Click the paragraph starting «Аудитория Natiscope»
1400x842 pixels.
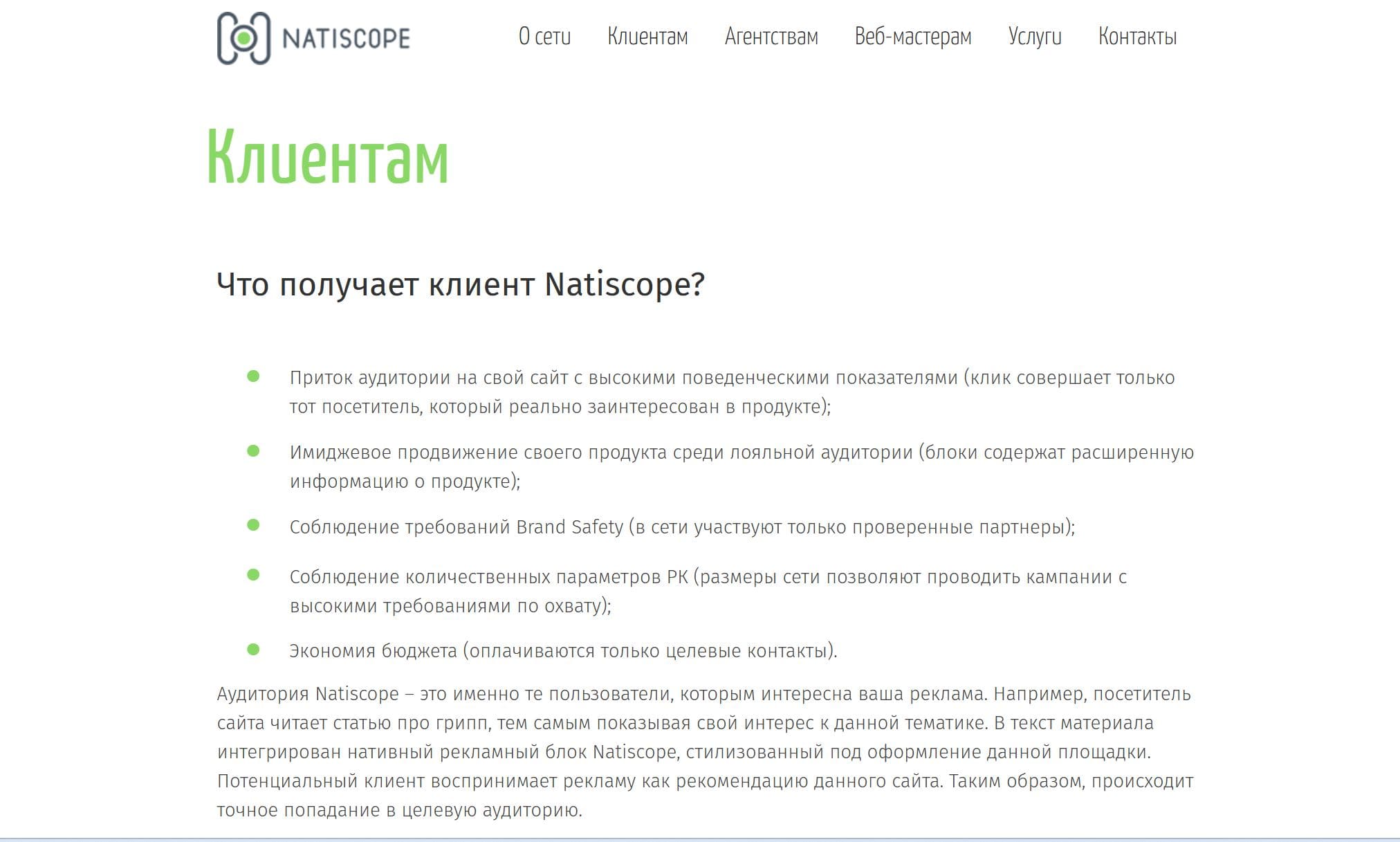coord(704,751)
